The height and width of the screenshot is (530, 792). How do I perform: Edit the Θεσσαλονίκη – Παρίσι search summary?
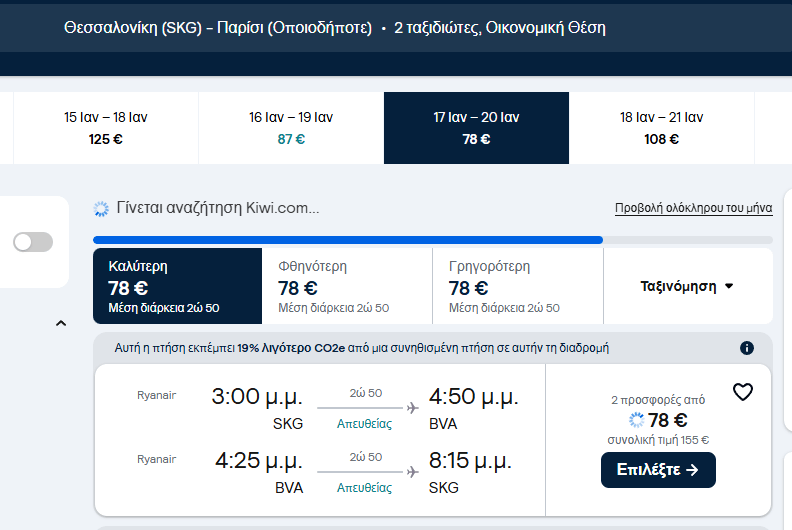(334, 28)
